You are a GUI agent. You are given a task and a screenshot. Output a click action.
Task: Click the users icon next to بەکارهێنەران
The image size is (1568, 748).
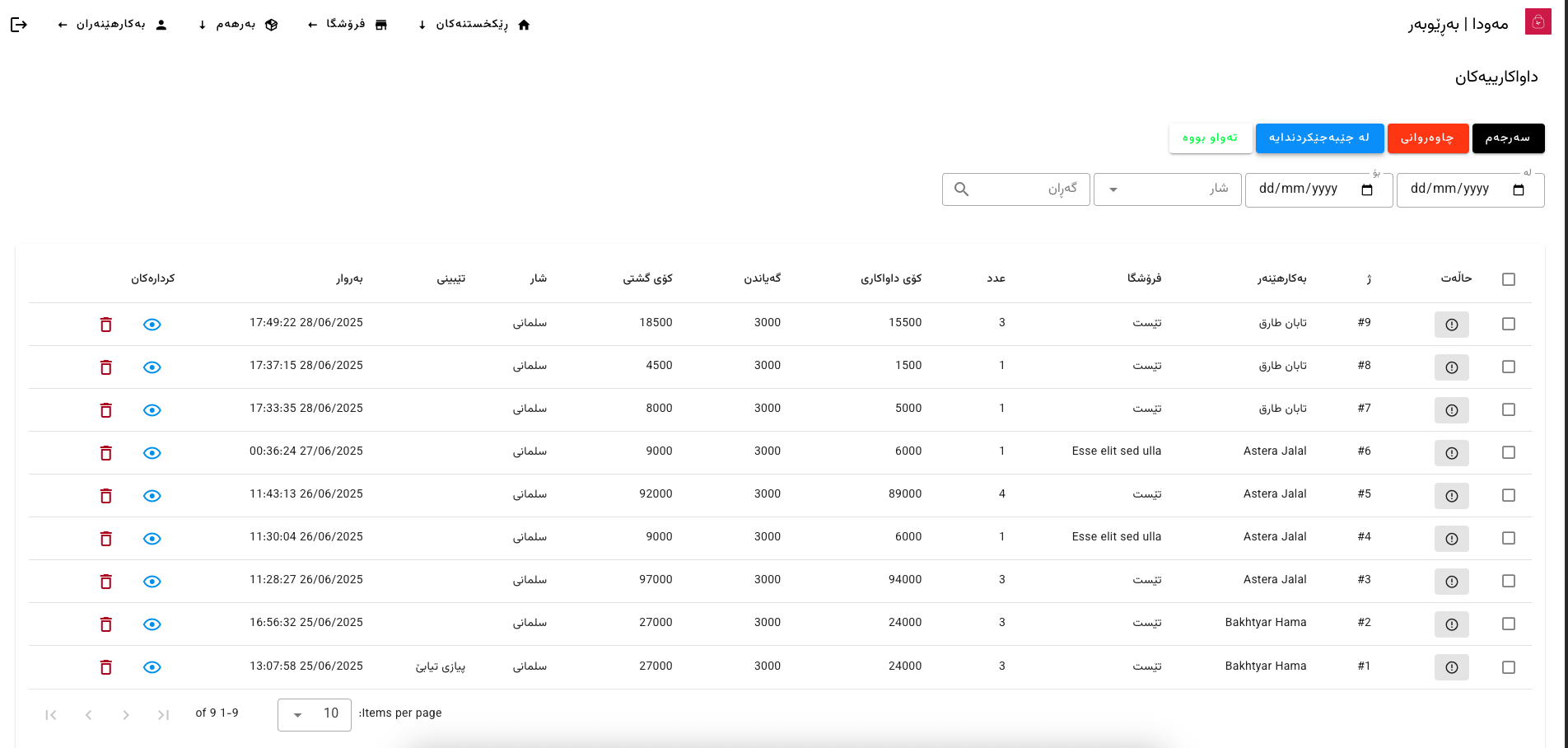[161, 24]
